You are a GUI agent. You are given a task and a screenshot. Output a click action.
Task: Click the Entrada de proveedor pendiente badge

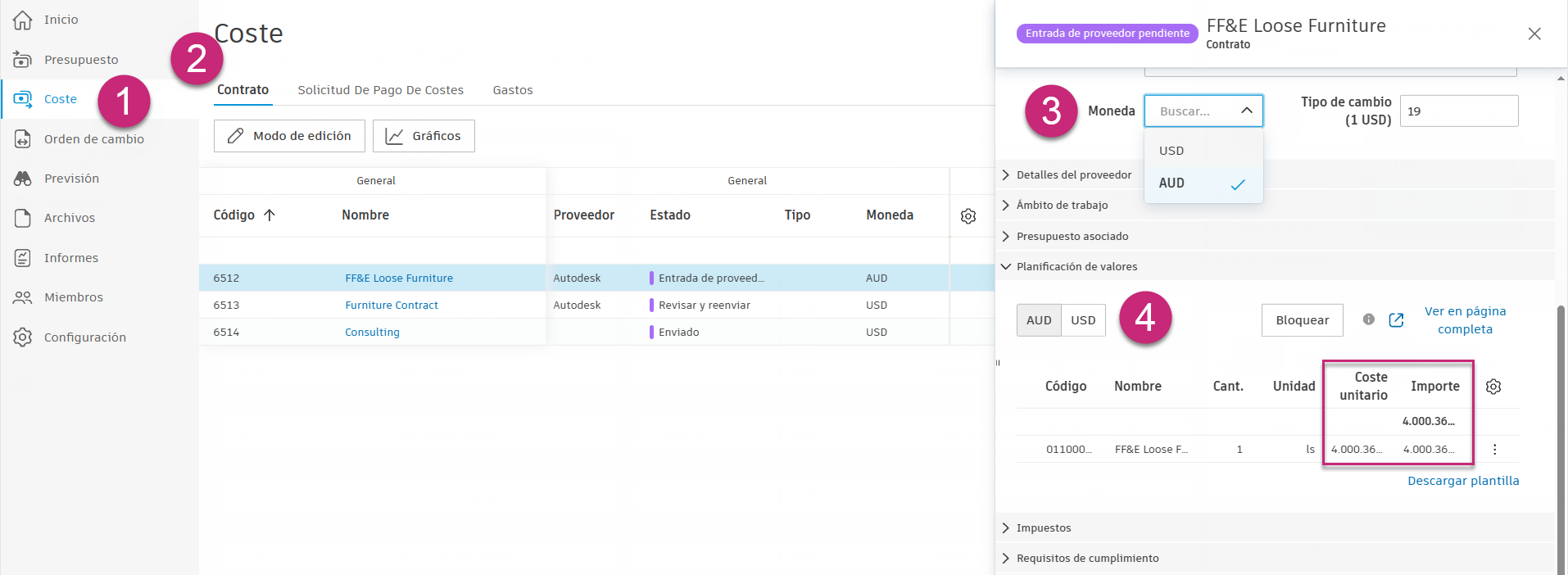tap(1107, 34)
